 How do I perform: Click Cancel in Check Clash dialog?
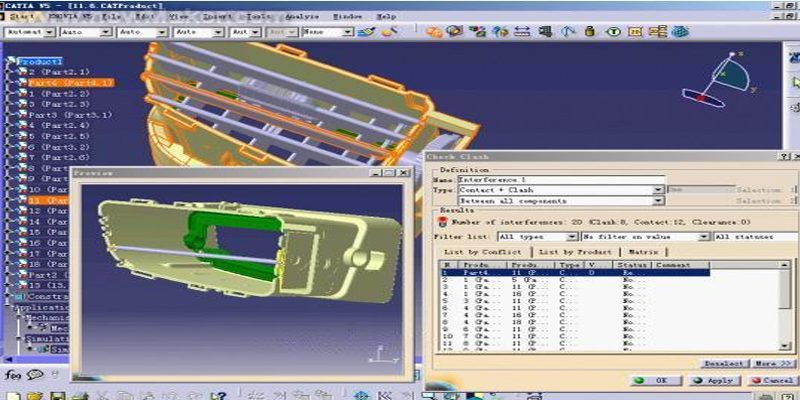tap(771, 381)
